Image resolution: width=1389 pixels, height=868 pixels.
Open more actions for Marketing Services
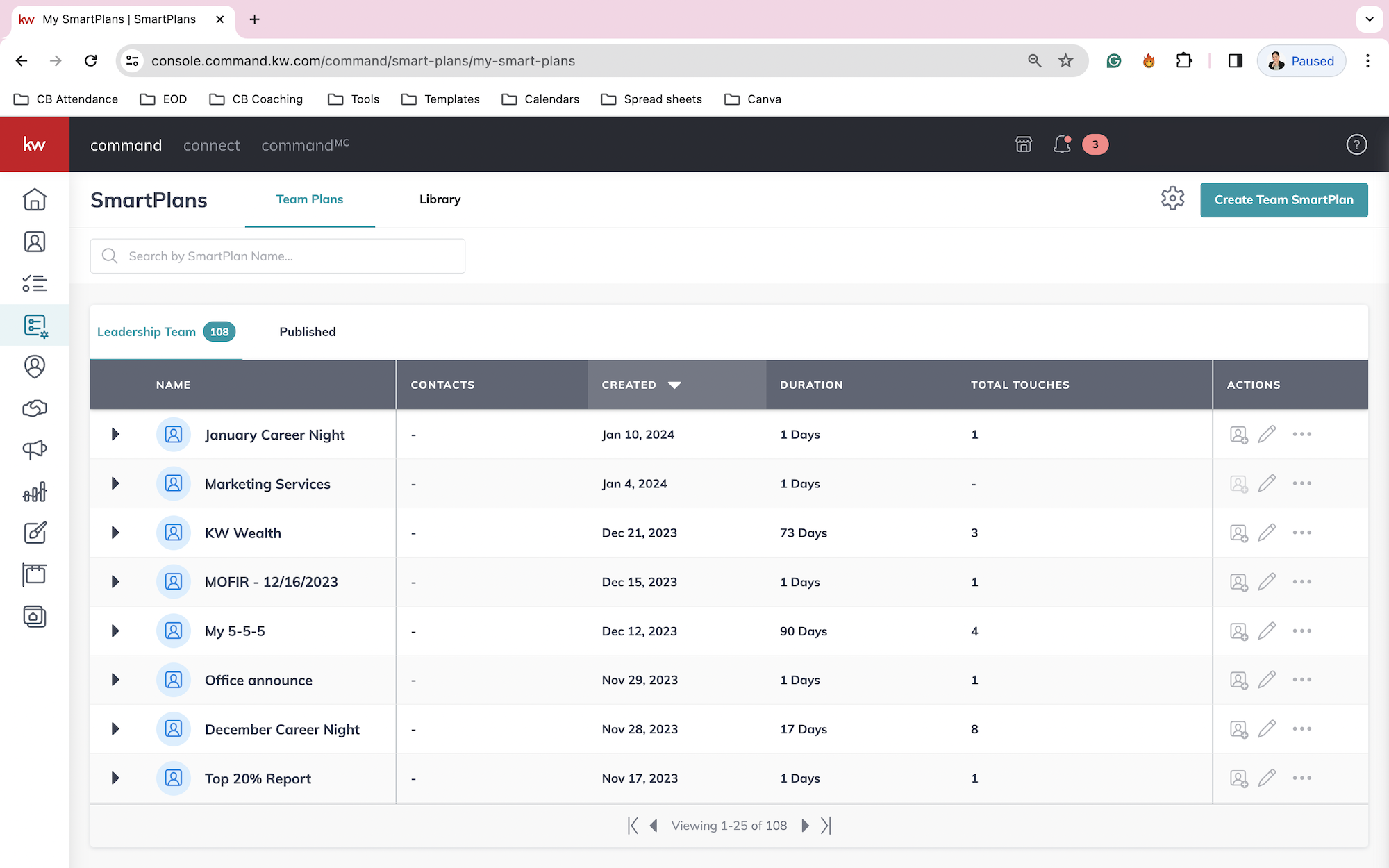click(1302, 483)
